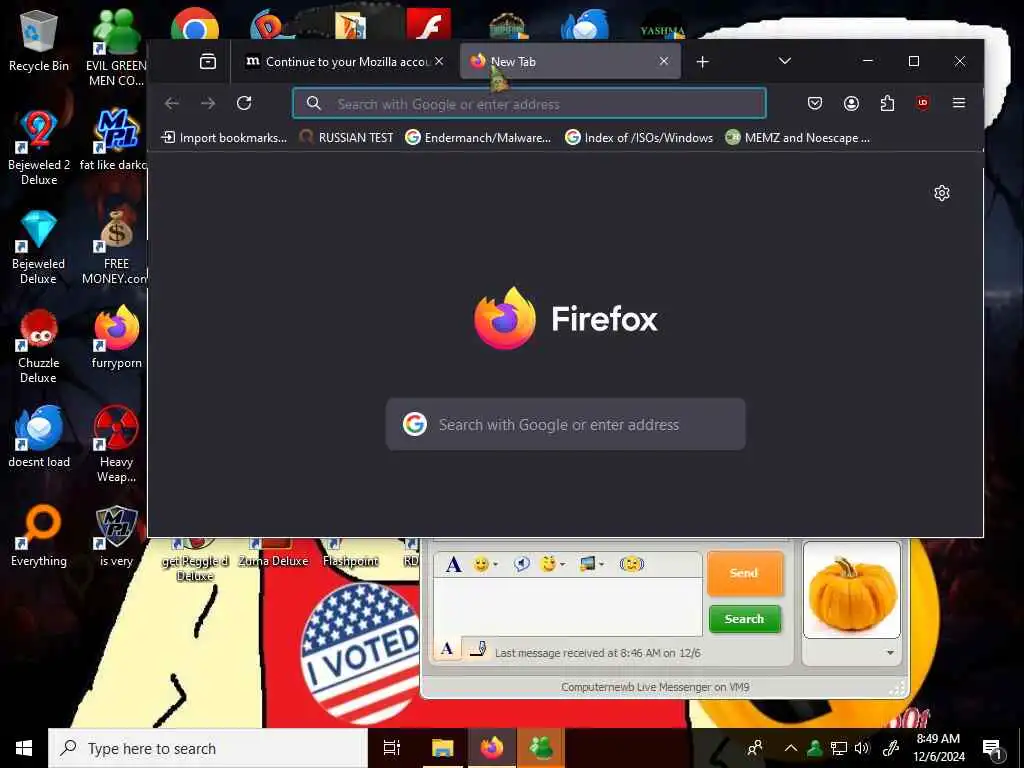Click Firefox taskbar button
Image resolution: width=1024 pixels, height=768 pixels.
coord(492,748)
